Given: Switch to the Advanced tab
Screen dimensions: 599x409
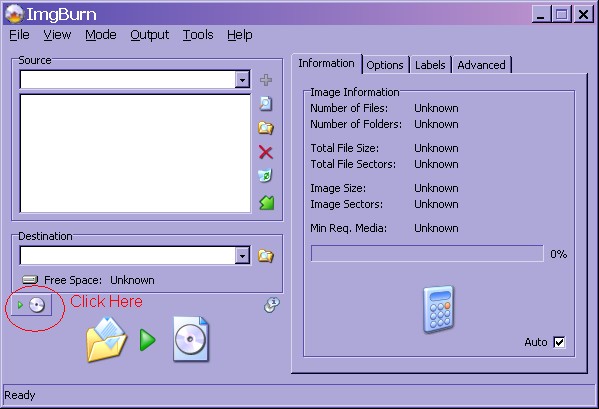Looking at the screenshot, I should pyautogui.click(x=481, y=65).
